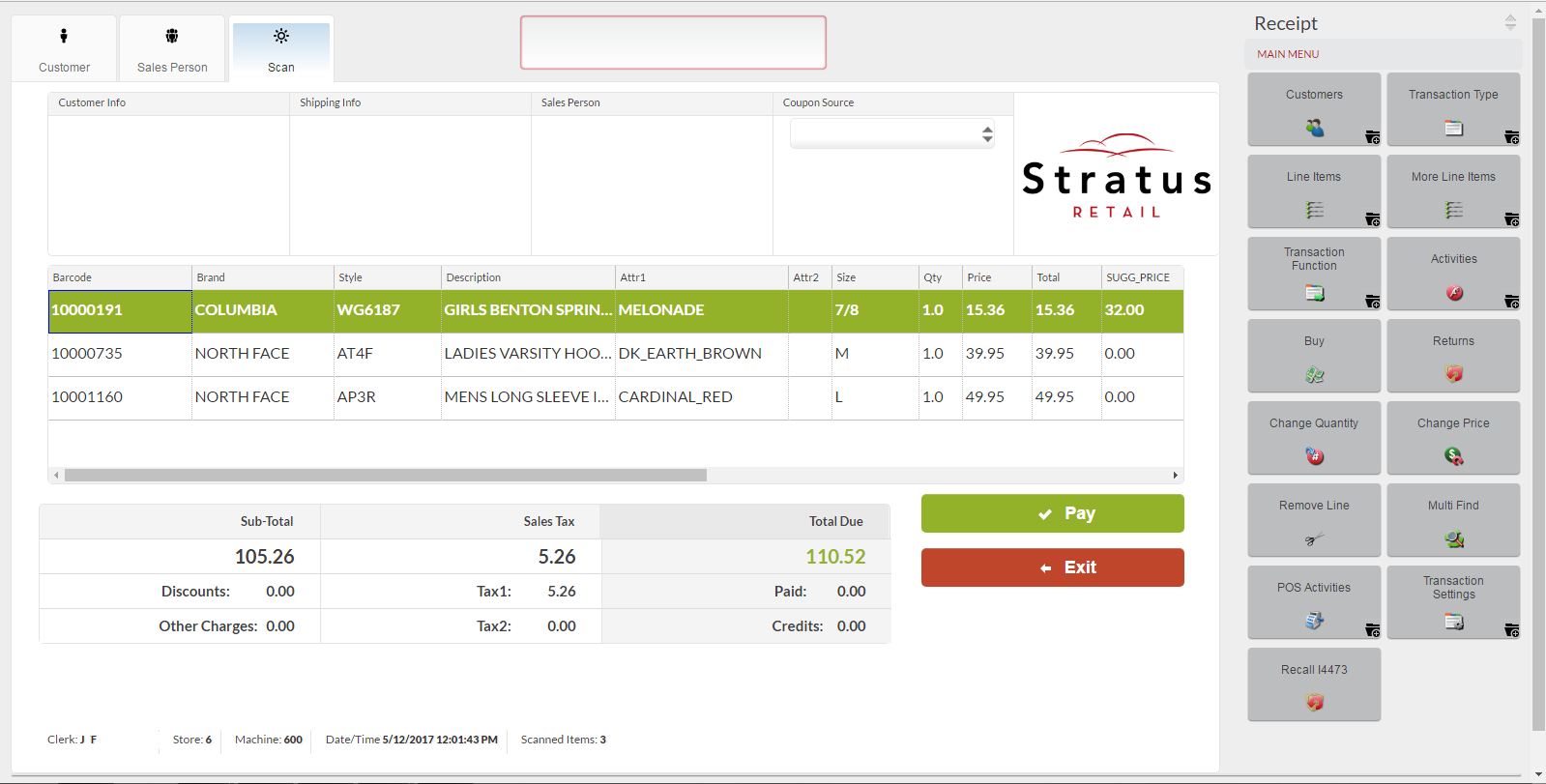Select the Change Quantity icon
This screenshot has width=1546, height=784.
(1314, 455)
